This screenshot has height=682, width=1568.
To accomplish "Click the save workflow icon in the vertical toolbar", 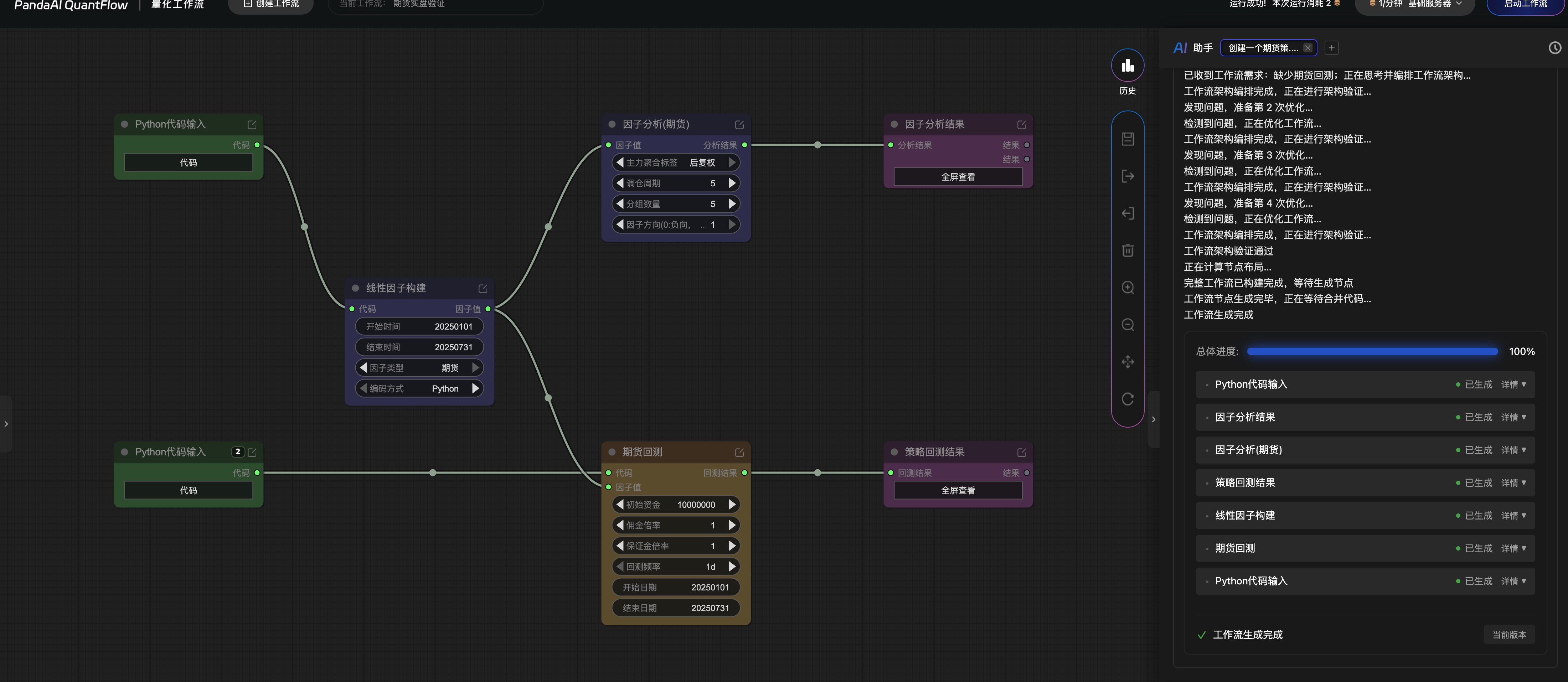I will click(x=1127, y=139).
